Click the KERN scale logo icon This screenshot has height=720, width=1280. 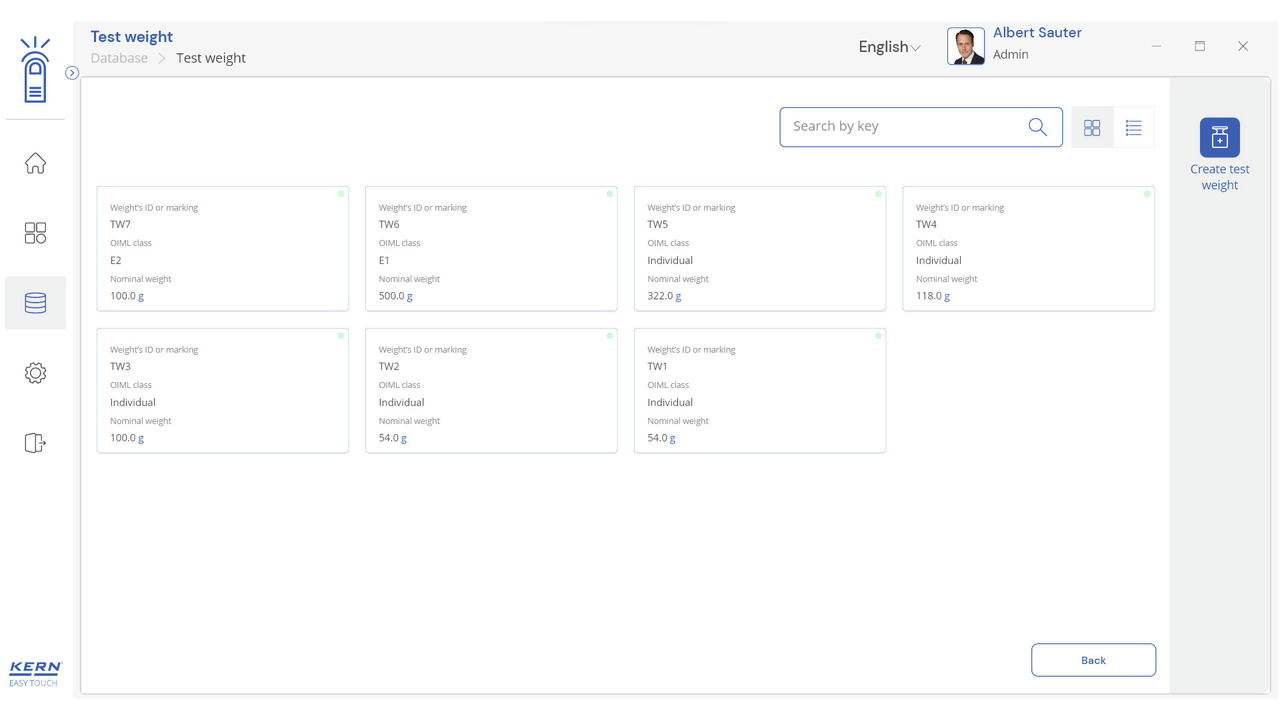pos(35,70)
